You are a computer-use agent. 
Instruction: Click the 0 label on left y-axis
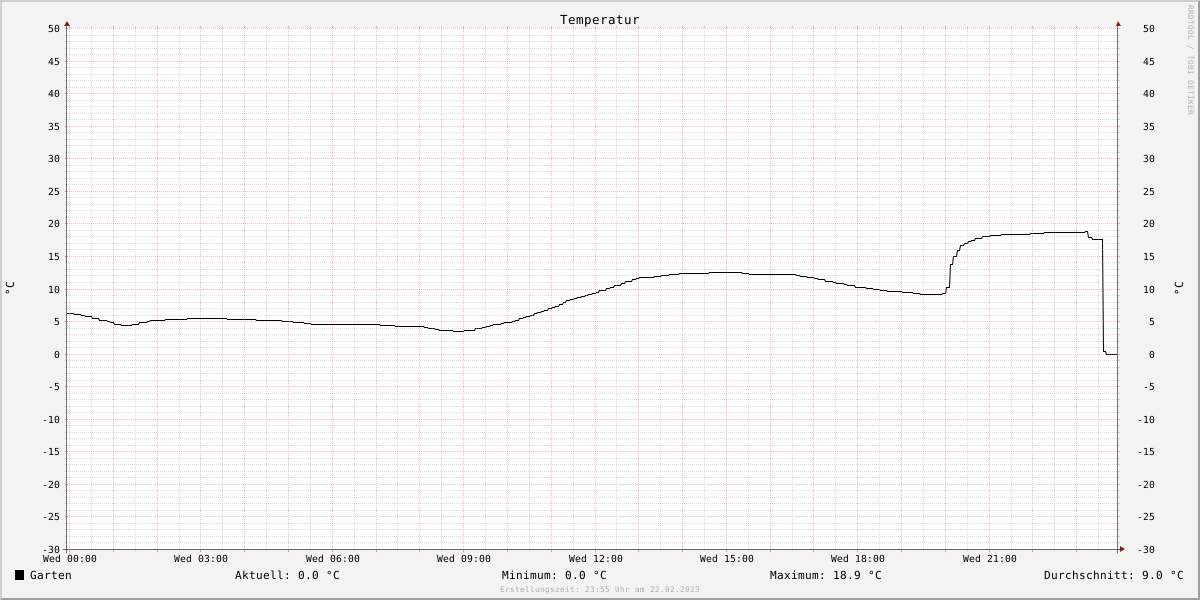57,354
